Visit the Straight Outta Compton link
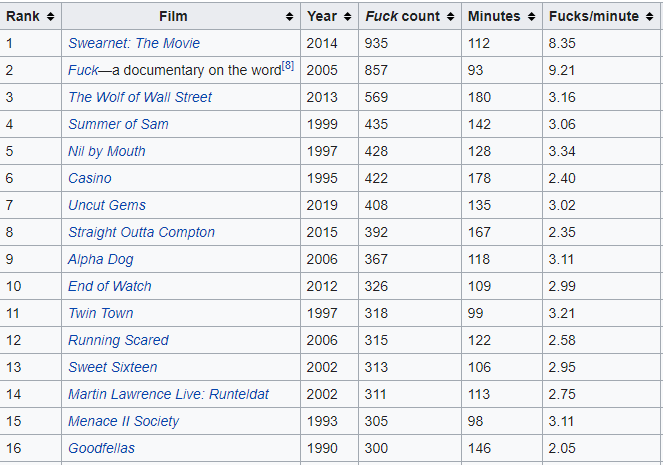 click(x=141, y=232)
